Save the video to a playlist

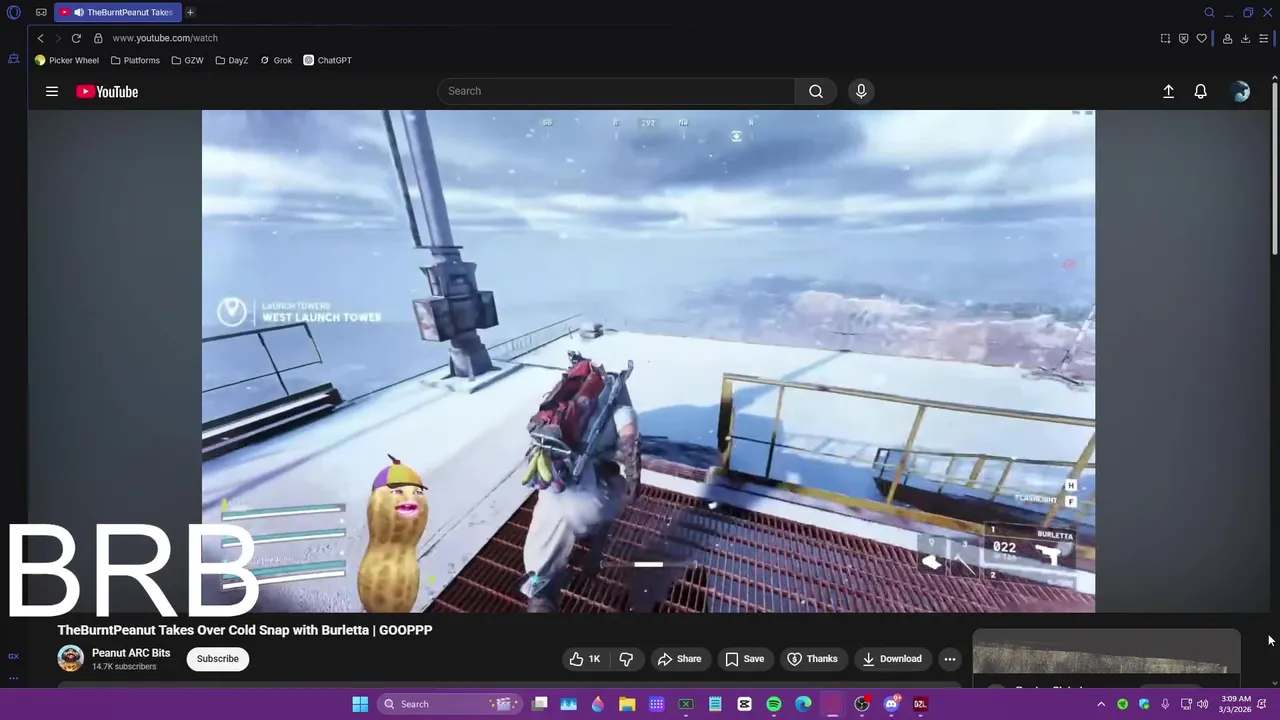pyautogui.click(x=745, y=659)
